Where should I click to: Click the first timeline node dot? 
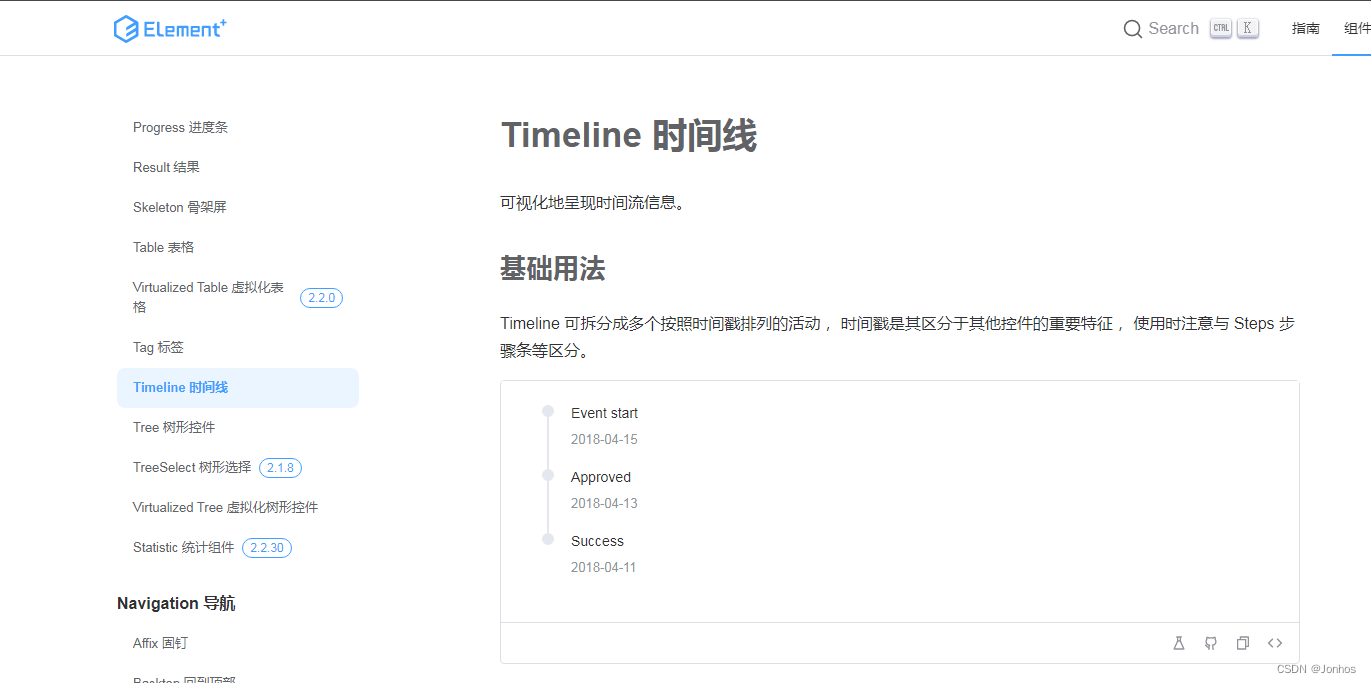tap(548, 411)
